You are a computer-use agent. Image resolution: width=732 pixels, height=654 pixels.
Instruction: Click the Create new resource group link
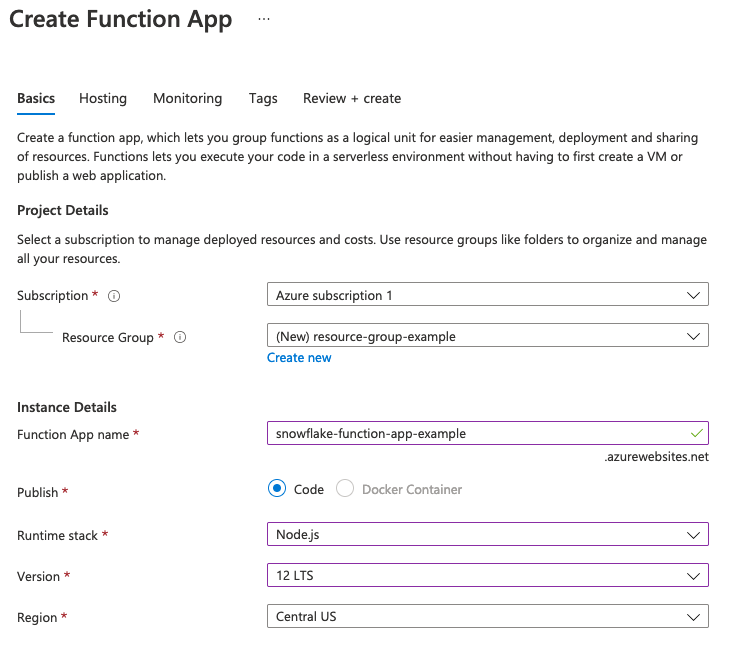[x=299, y=358]
